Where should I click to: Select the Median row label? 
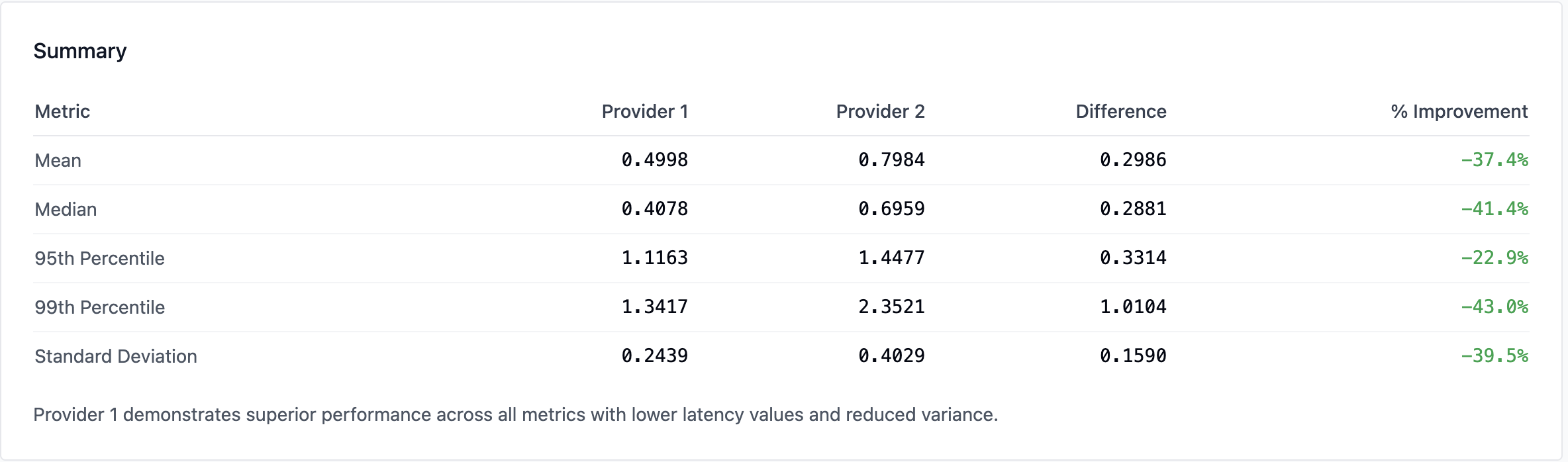pos(66,209)
